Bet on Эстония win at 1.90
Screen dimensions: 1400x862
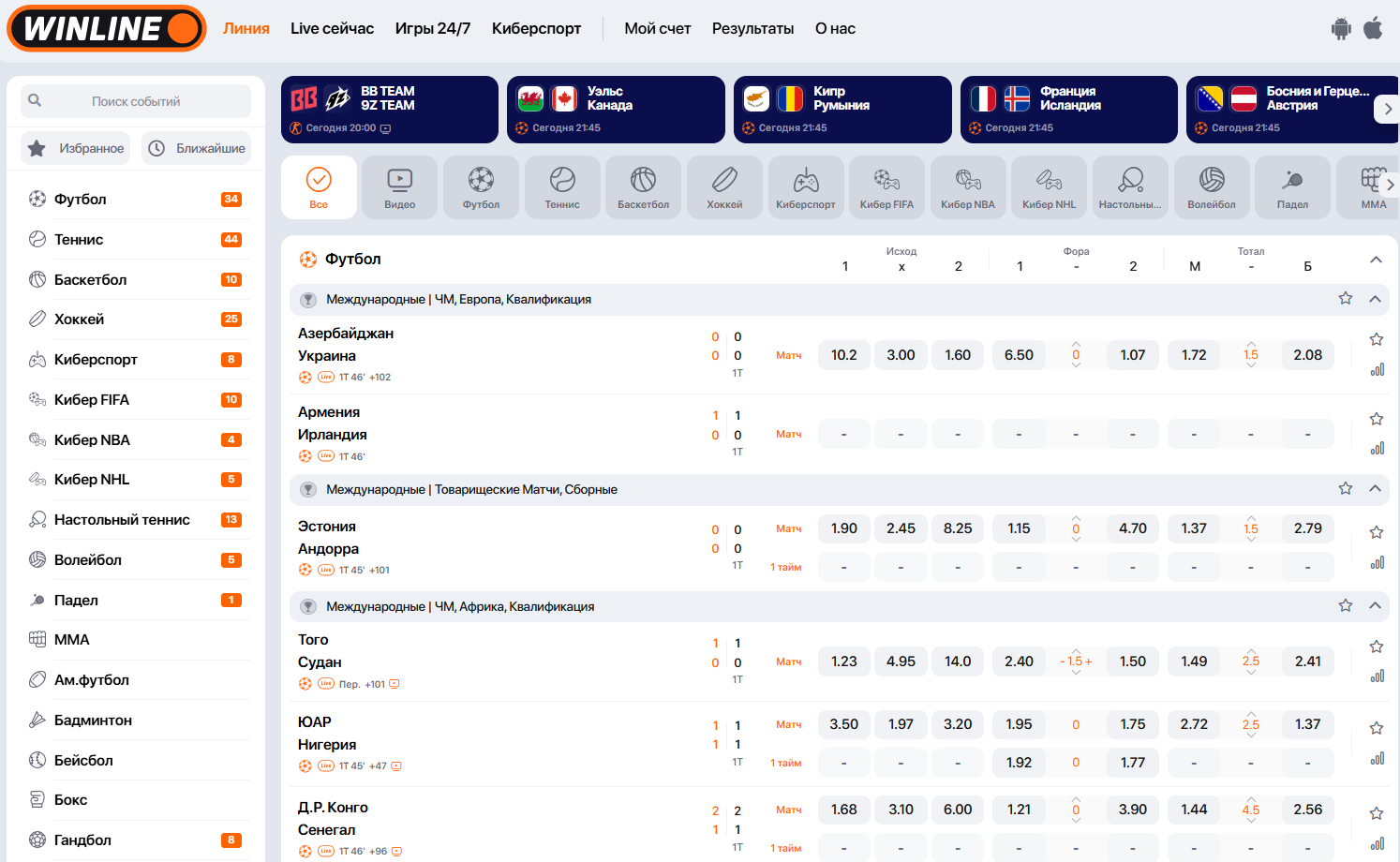[x=843, y=528]
